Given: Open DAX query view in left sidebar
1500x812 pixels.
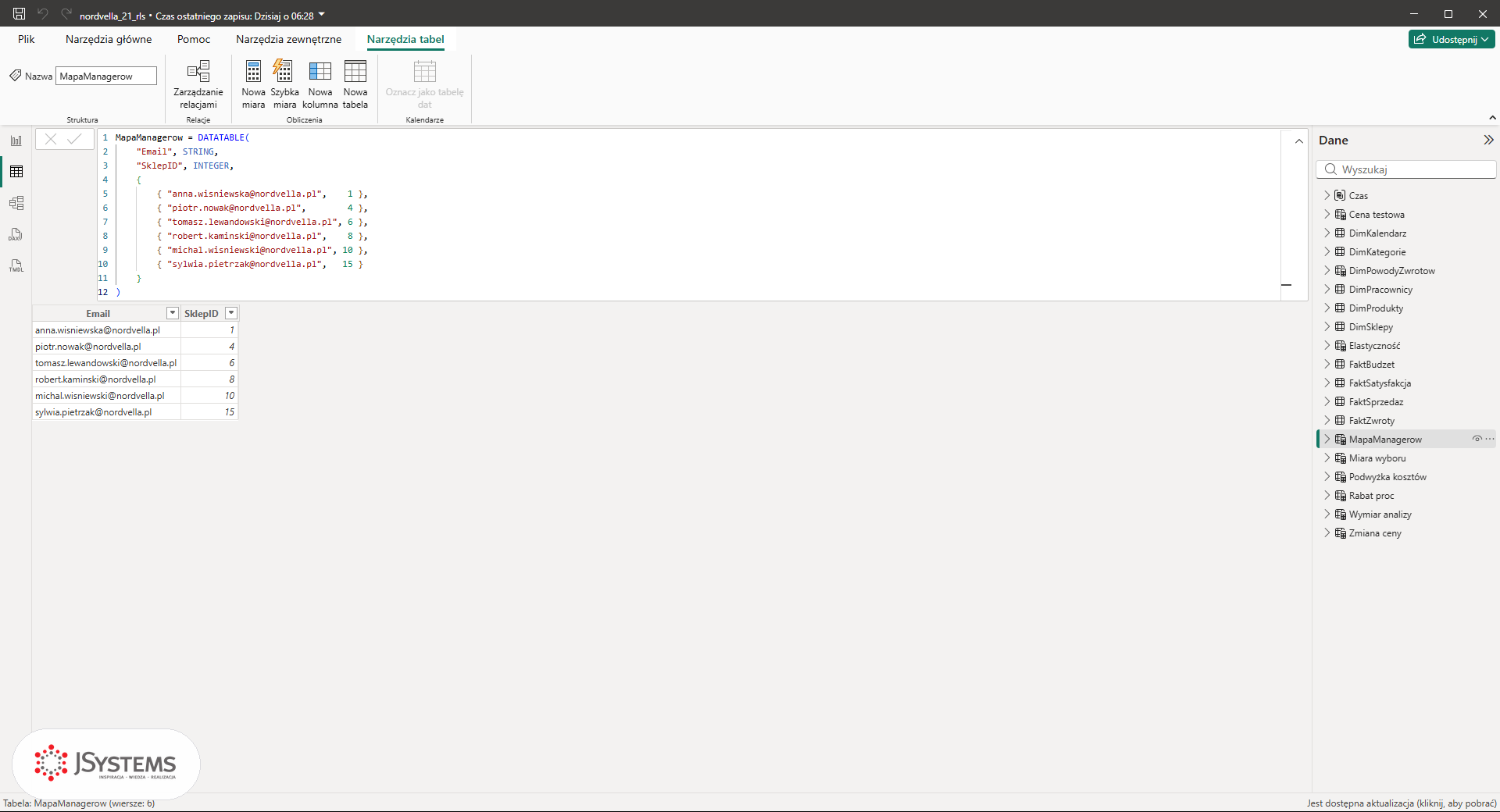Looking at the screenshot, I should tap(16, 234).
